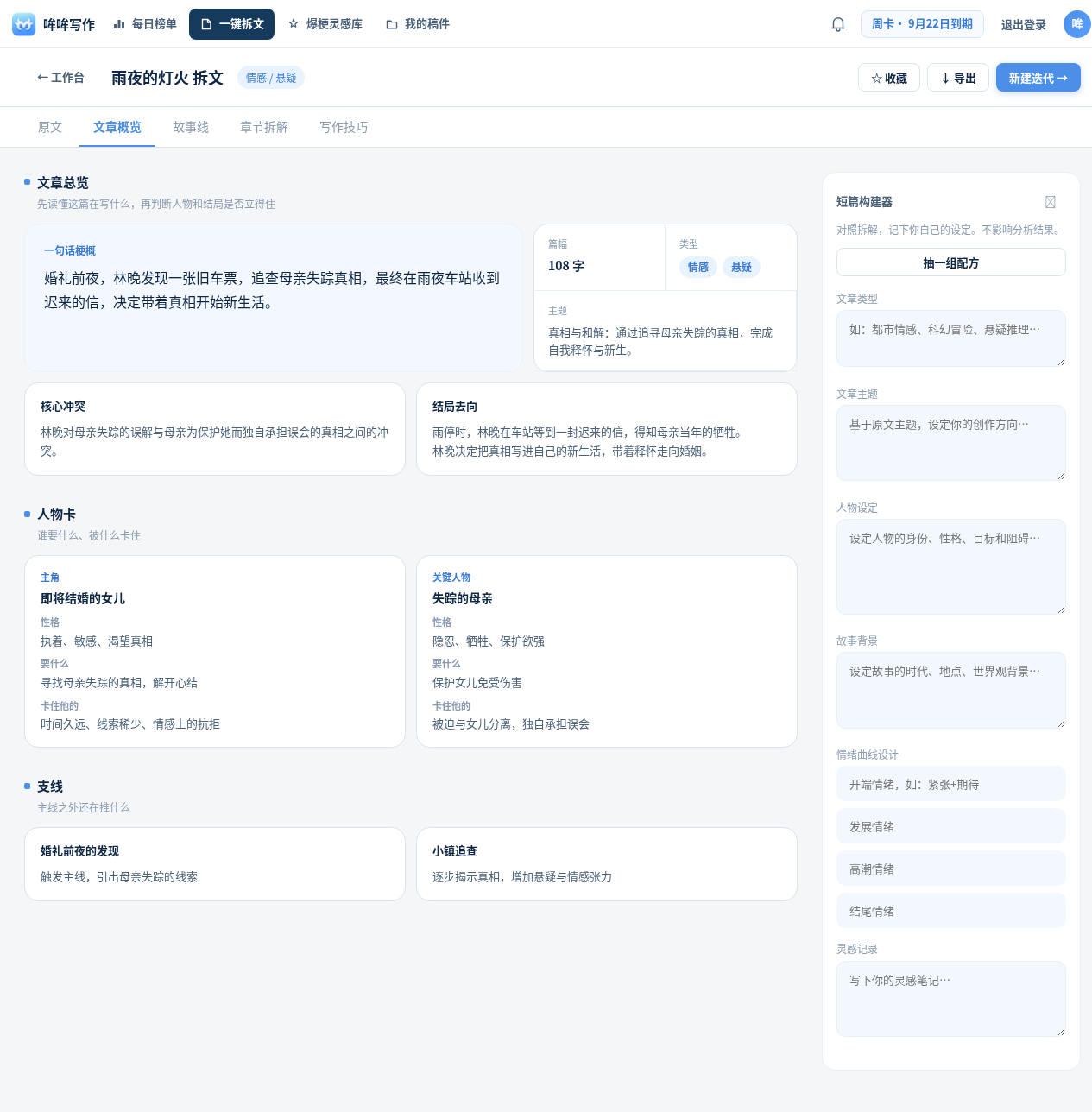Screen dimensions: 1092x1112
Task: Switch to the 原文 tab
Action: tap(50, 127)
